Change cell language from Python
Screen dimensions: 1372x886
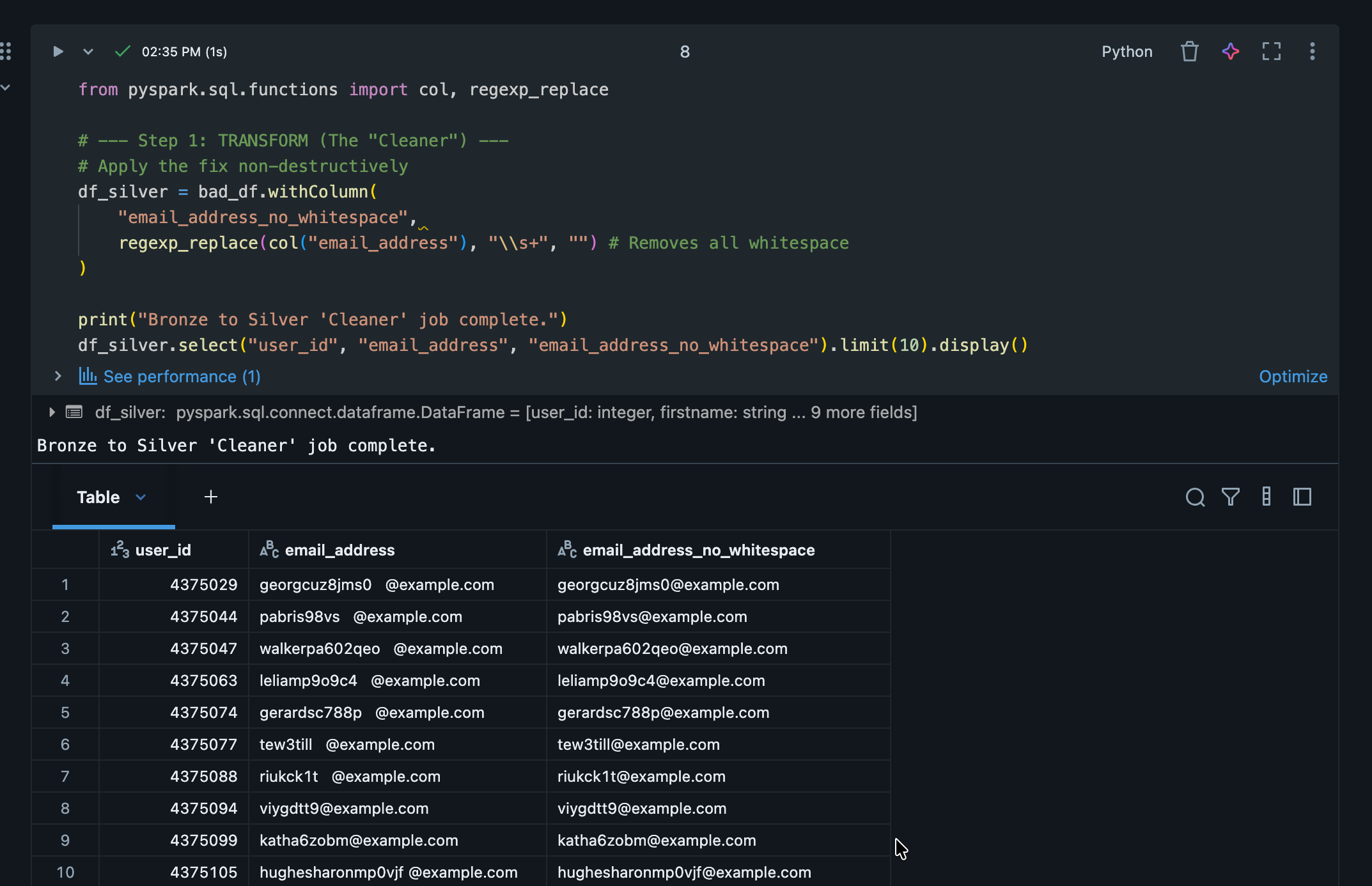(1126, 51)
